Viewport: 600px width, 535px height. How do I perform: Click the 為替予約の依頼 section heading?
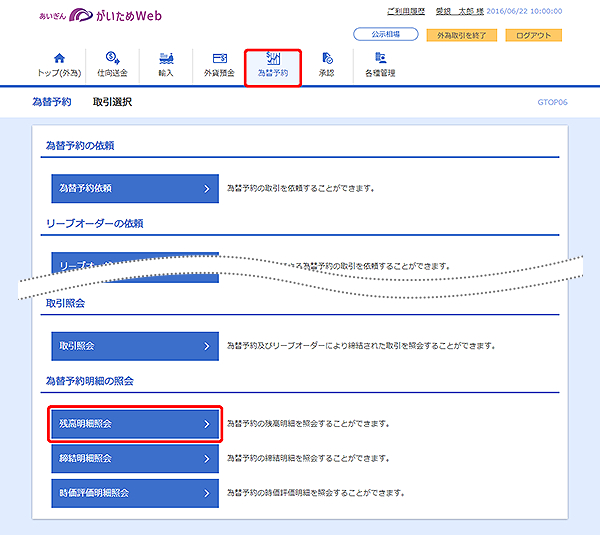click(x=80, y=145)
